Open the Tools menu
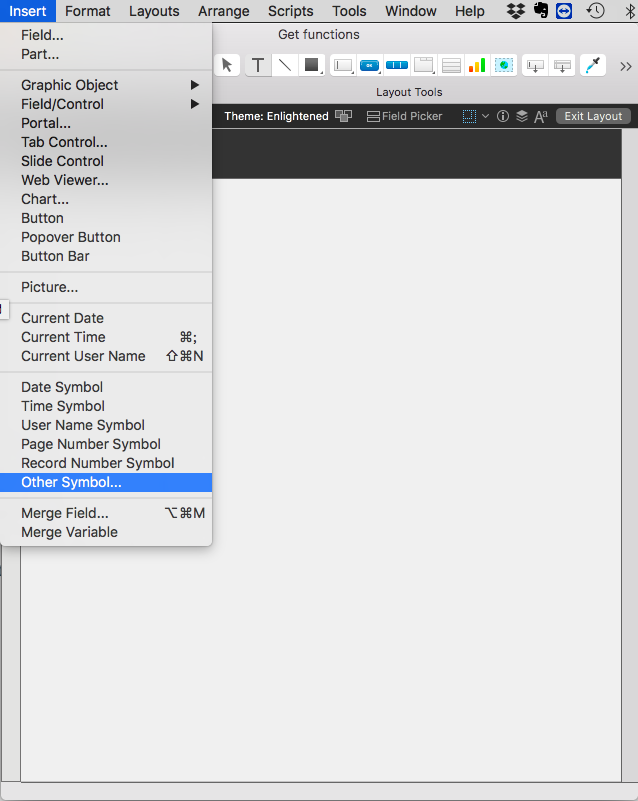Viewport: 638px width, 801px height. coord(349,11)
